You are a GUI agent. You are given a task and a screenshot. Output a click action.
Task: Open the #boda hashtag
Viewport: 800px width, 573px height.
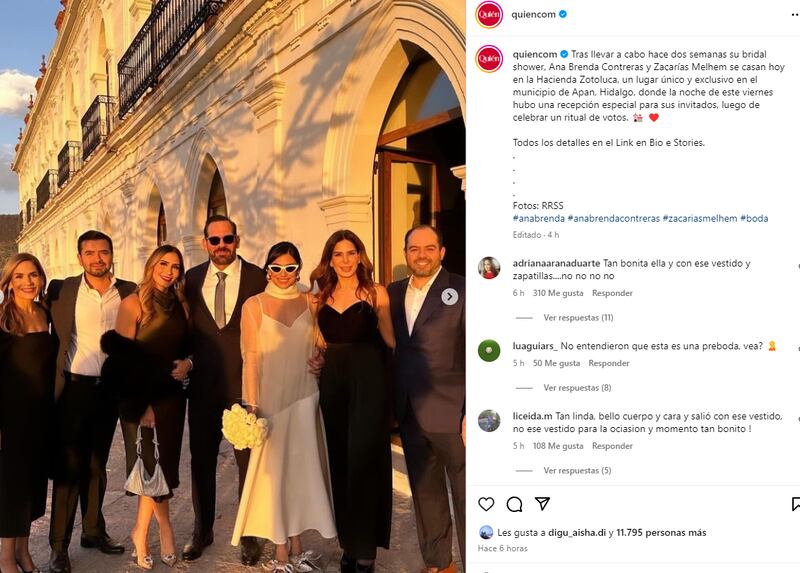(x=754, y=218)
